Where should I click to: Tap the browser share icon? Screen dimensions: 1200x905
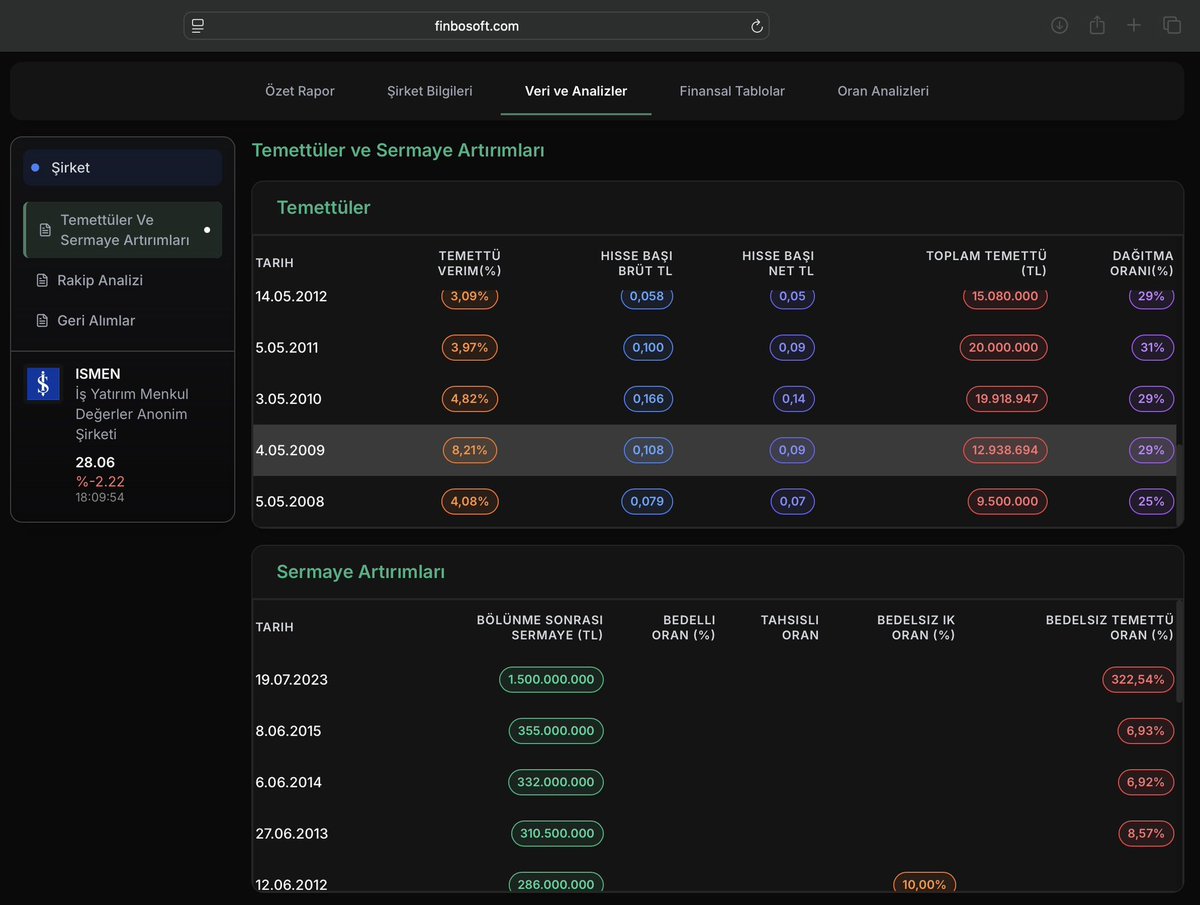pos(1097,25)
